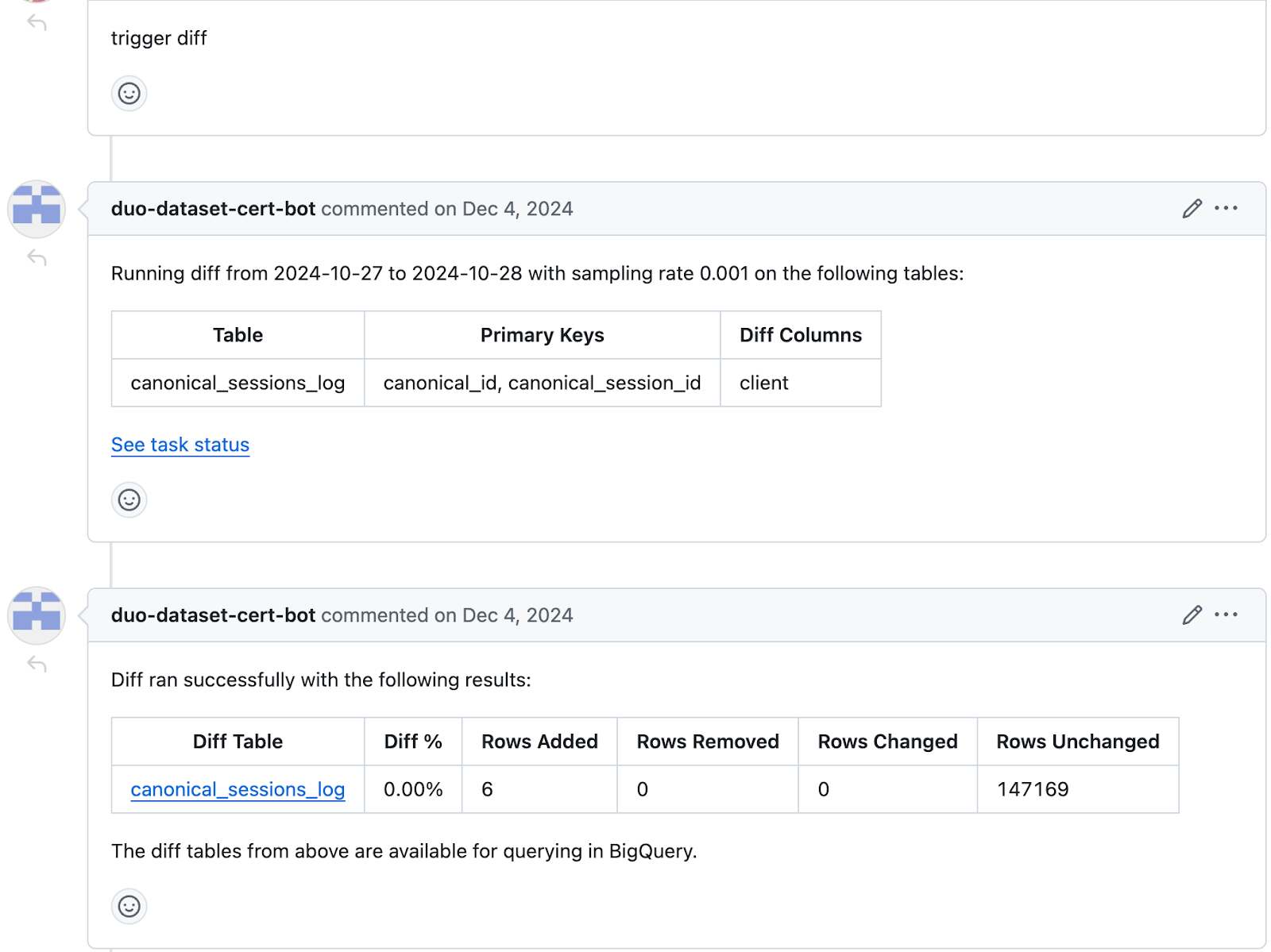
Task: Edit the Diff ran successfully comment
Action: [x=1192, y=615]
